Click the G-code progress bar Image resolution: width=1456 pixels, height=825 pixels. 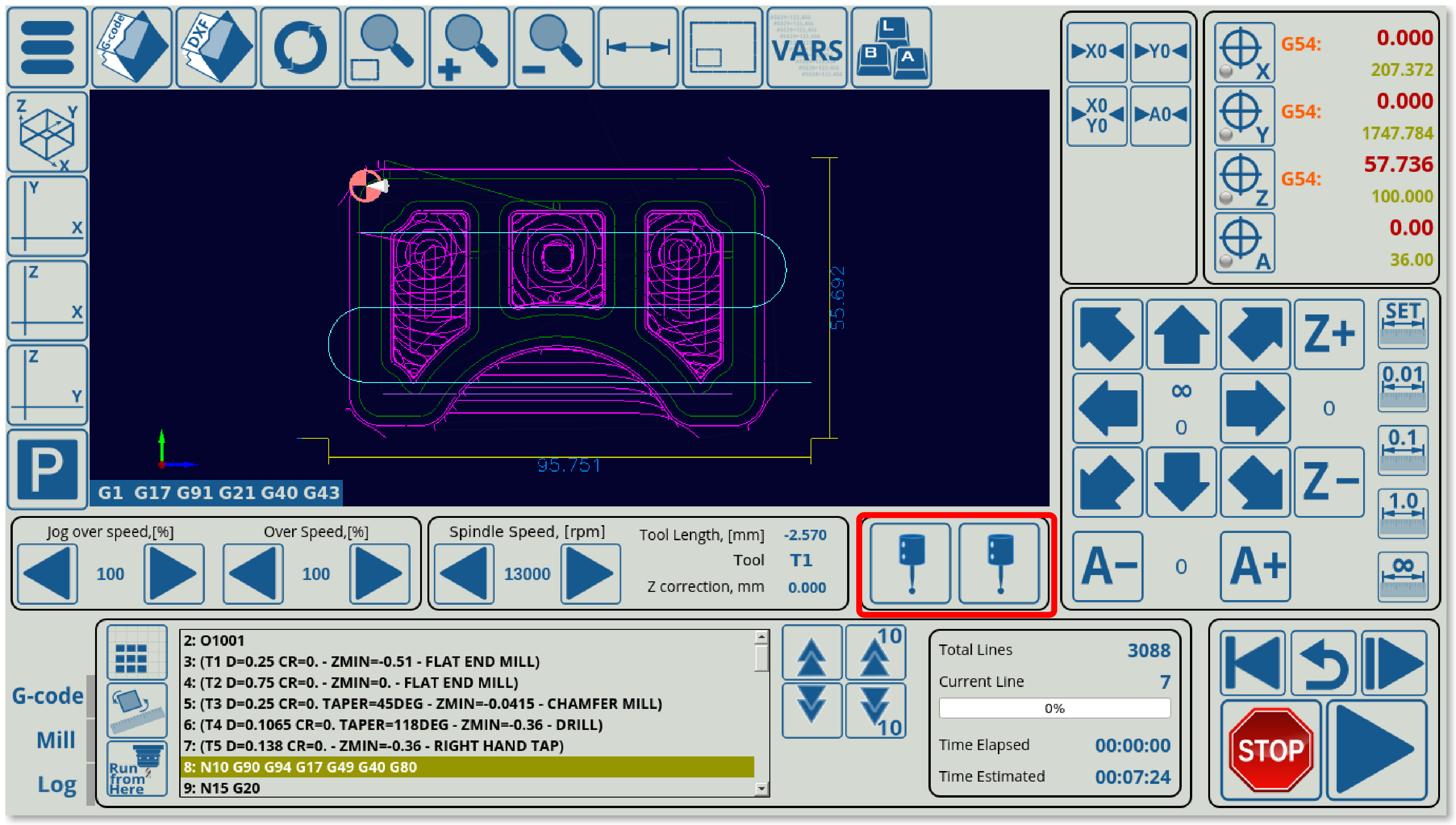pos(1054,708)
